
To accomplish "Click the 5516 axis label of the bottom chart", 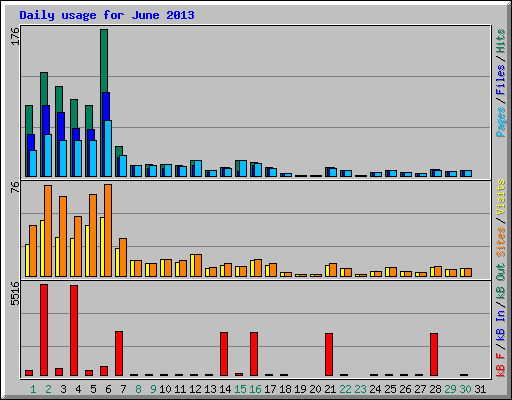I will [x=16, y=293].
